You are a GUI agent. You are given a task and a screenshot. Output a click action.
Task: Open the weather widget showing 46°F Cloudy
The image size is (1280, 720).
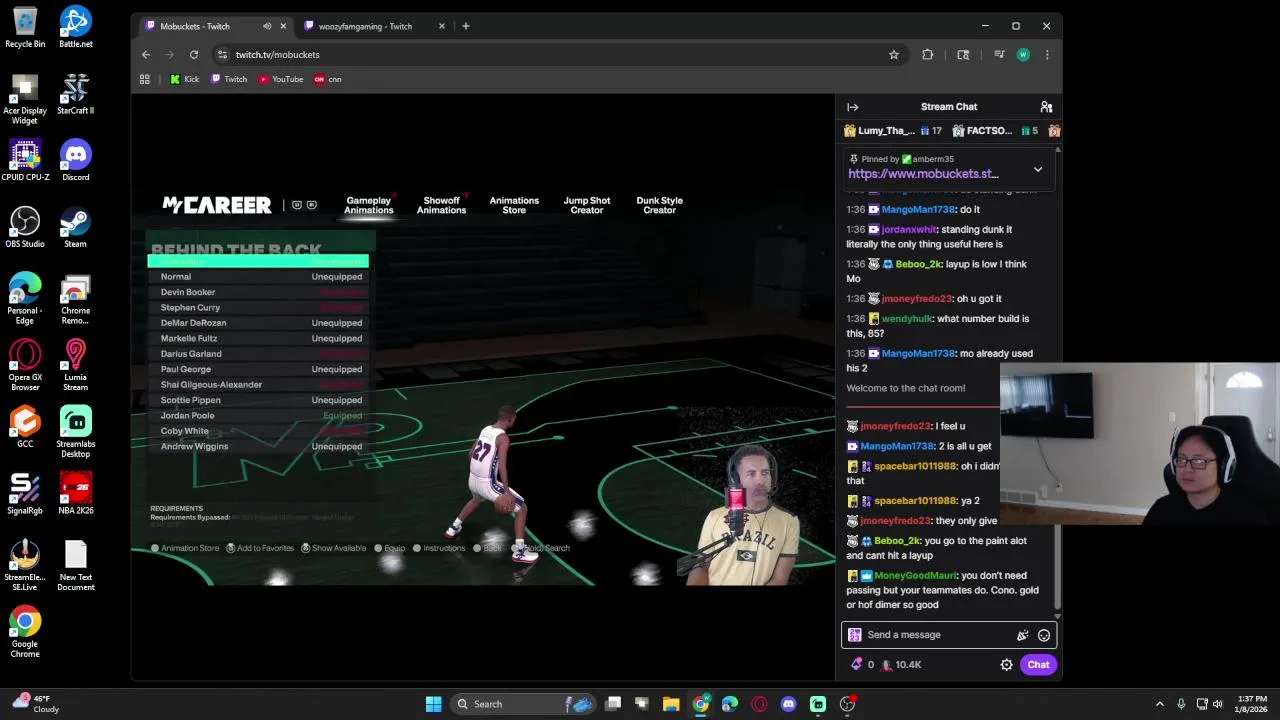37,704
